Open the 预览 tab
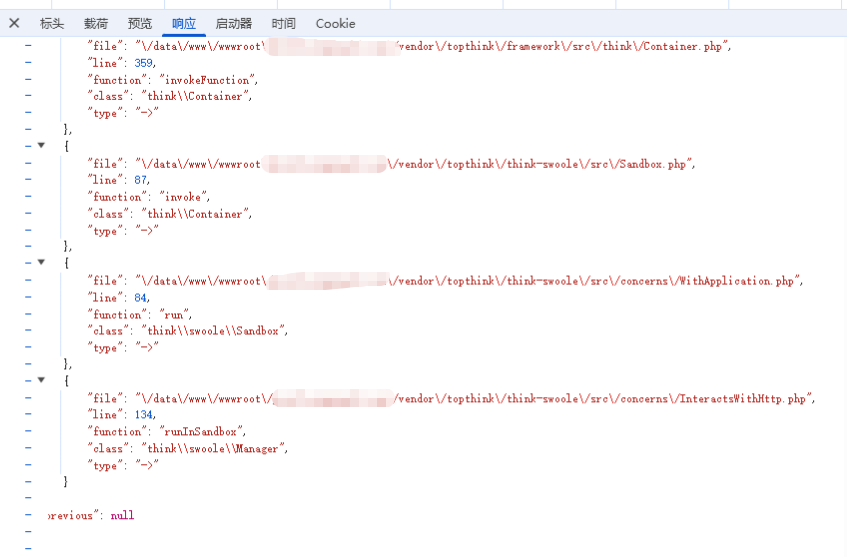Screen dimensions: 847x557 pyautogui.click(x=140, y=24)
